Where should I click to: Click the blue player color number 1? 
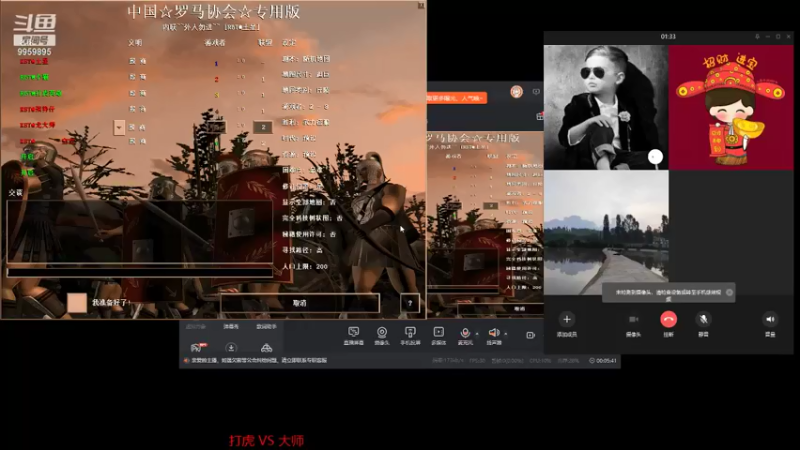pos(216,64)
